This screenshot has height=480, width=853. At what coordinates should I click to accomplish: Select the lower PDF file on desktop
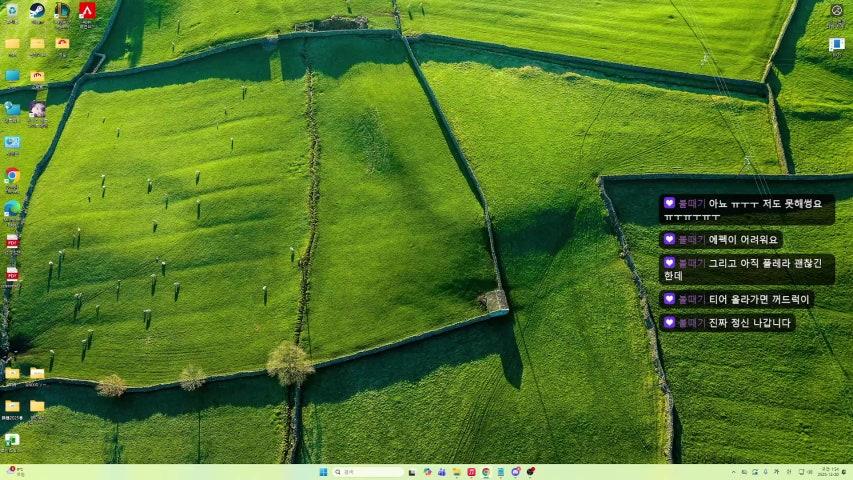[x=12, y=274]
